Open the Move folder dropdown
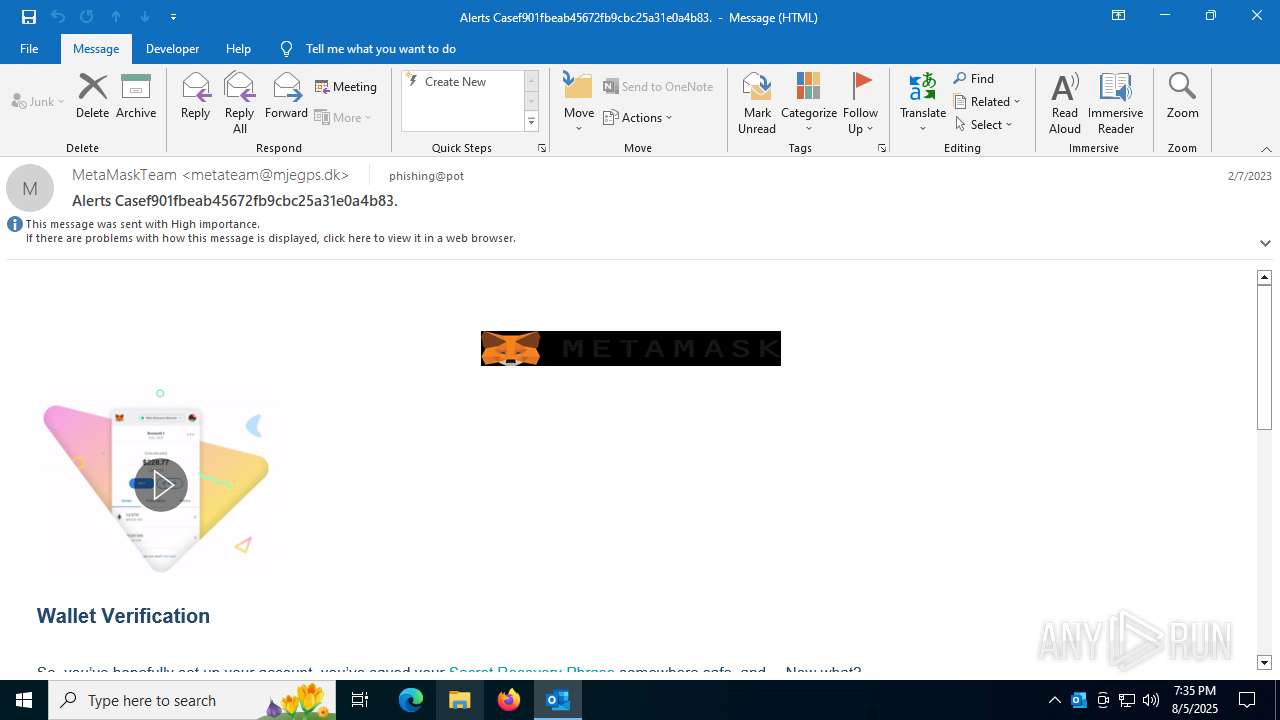Image resolution: width=1280 pixels, height=720 pixels. [579, 103]
